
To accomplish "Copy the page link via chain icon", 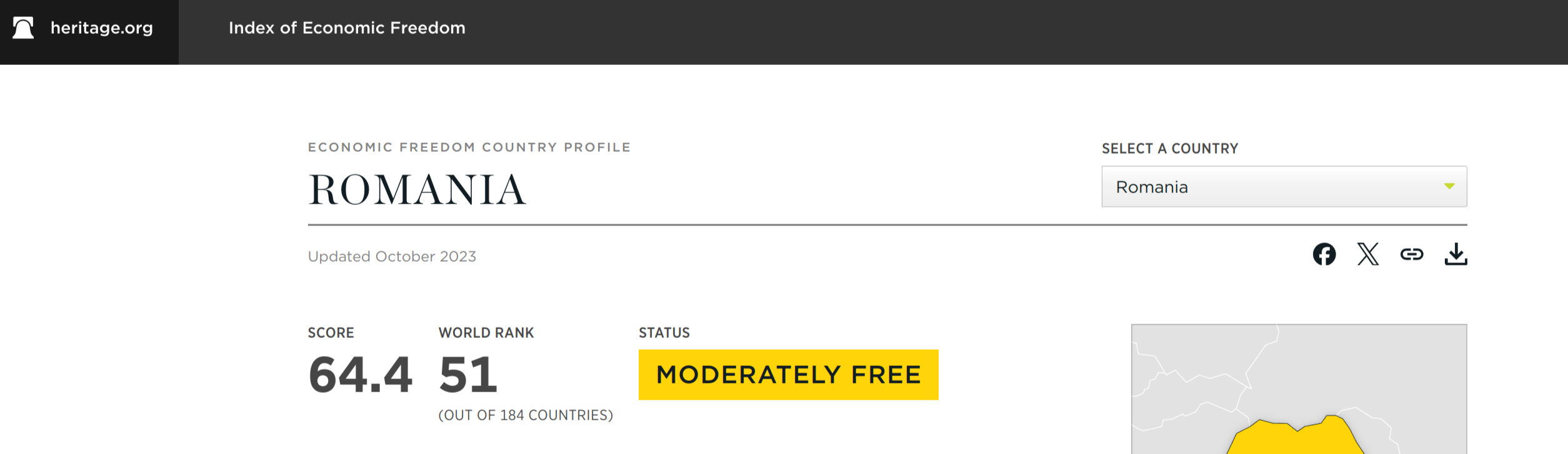I will pos(1412,254).
